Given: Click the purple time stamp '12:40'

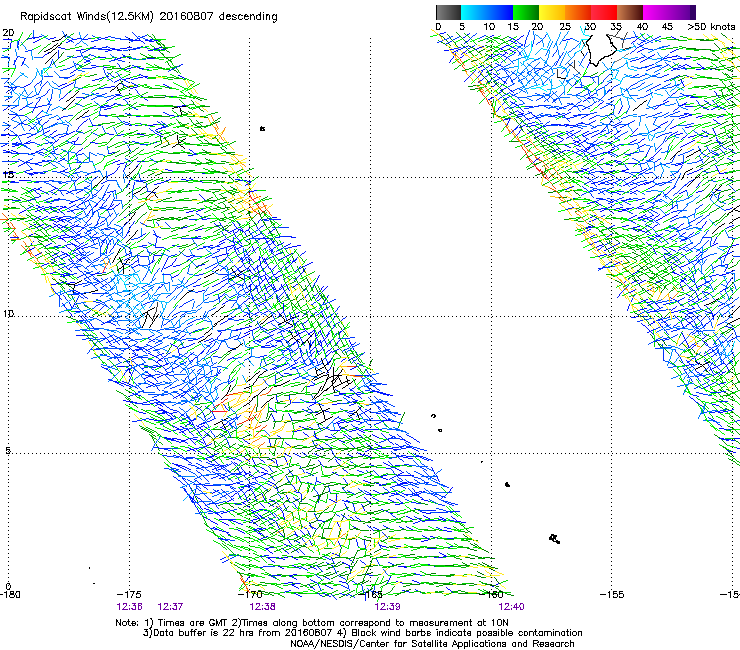Looking at the screenshot, I should coord(512,607).
